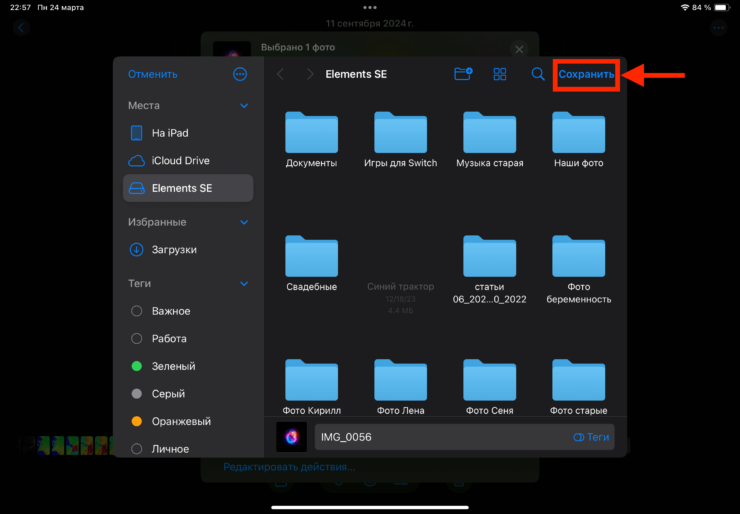This screenshot has height=514, width=740.
Task: Open search with the magnifier icon
Action: pos(538,74)
